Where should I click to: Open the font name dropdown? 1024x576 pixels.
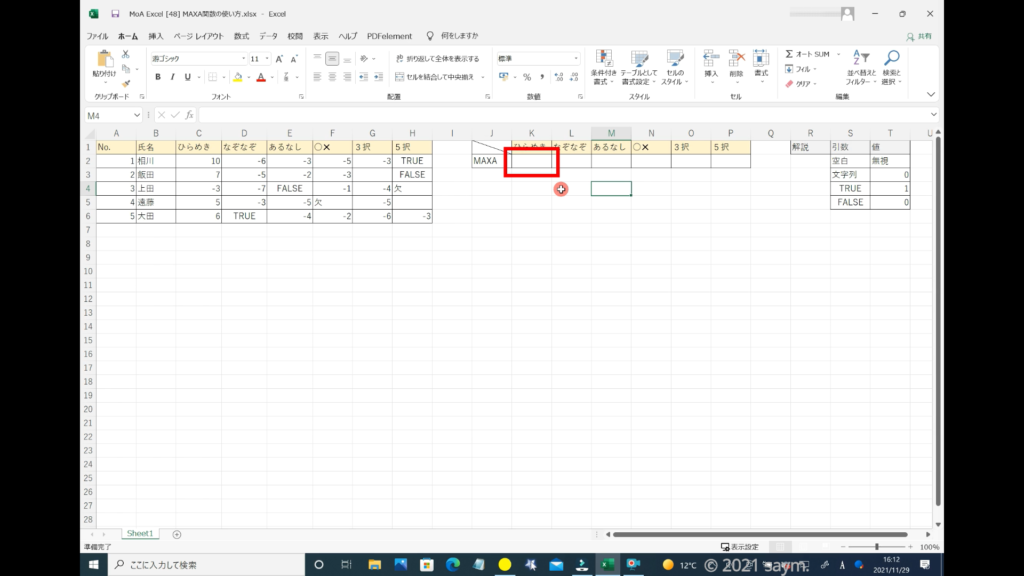(241, 59)
